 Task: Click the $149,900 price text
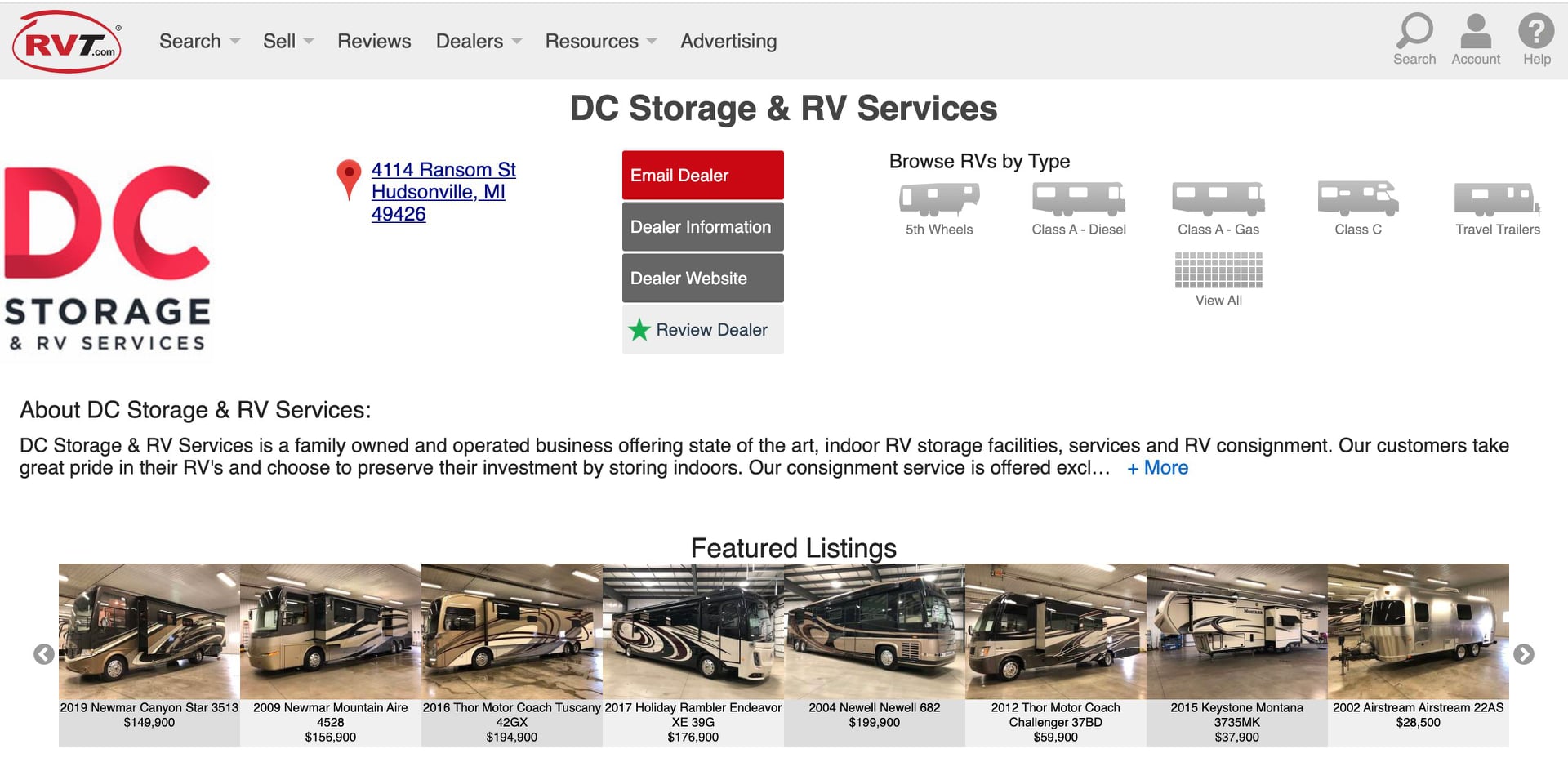[149, 722]
